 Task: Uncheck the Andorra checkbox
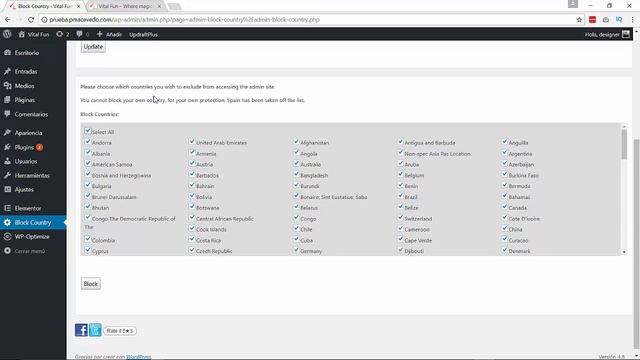pos(87,142)
